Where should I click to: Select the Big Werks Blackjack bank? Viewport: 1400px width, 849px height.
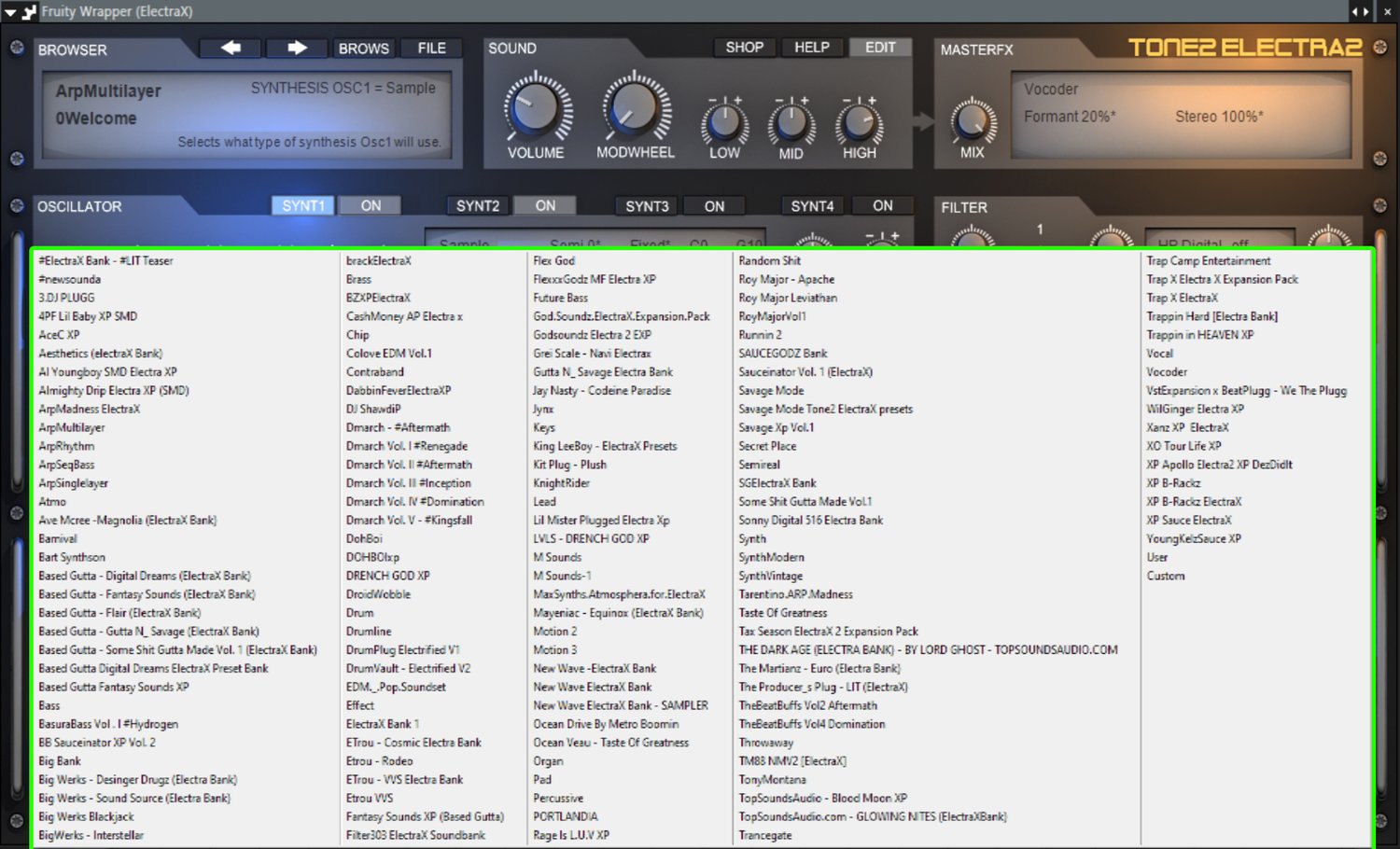point(86,817)
